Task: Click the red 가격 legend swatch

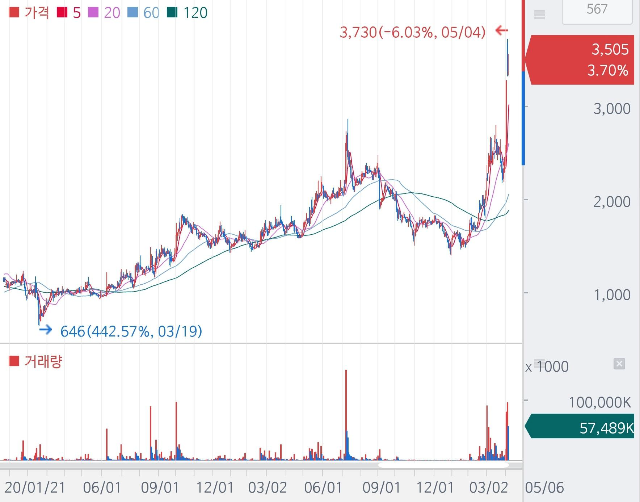Action: tap(14, 12)
